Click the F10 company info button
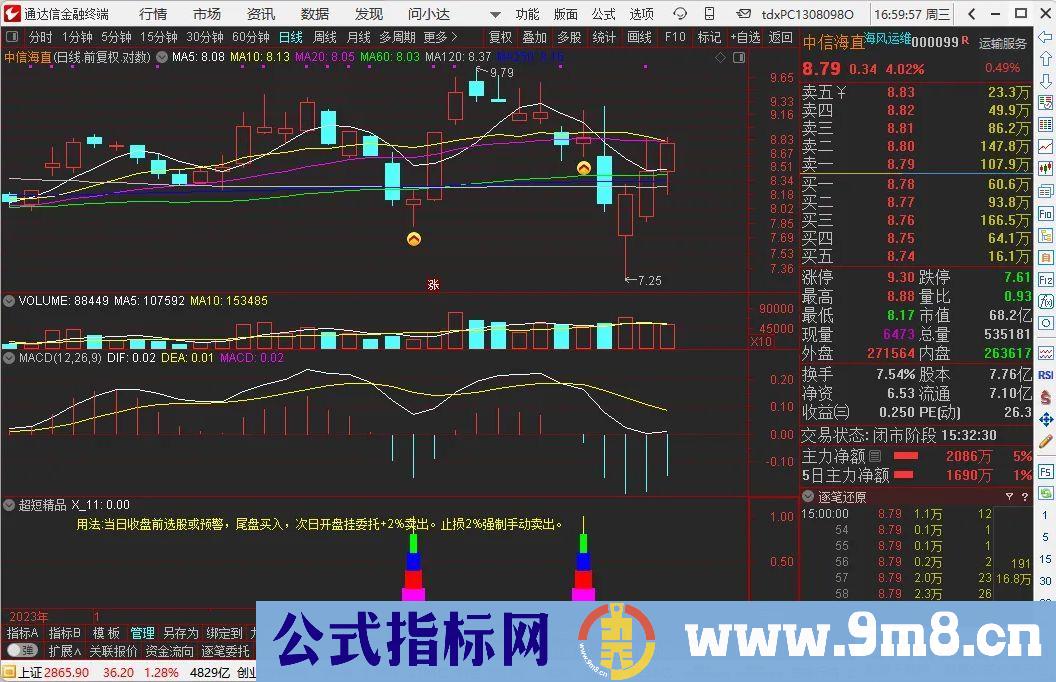Viewport: 1056px width, 682px height. pyautogui.click(x=675, y=37)
